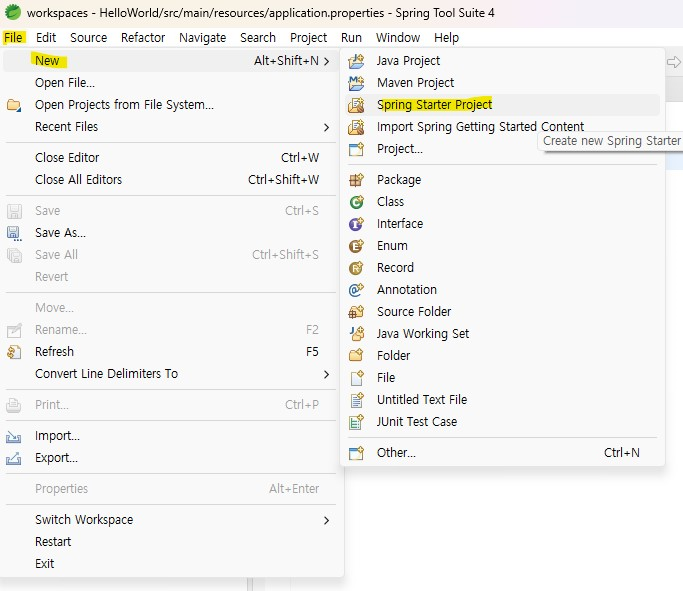Select JUnit Test Case label
This screenshot has height=591, width=683.
click(417, 422)
